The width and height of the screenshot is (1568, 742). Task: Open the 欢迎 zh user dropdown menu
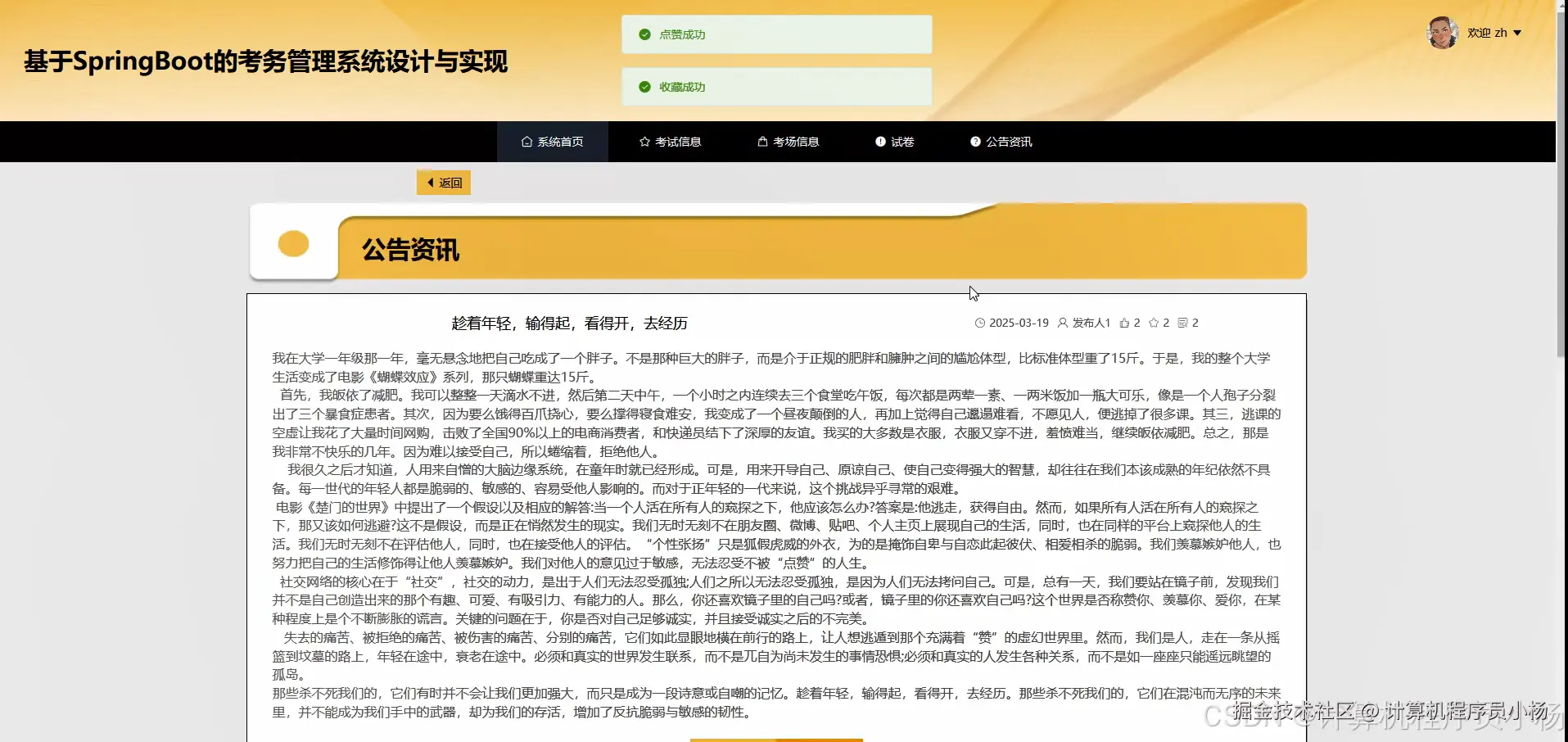pos(1495,33)
